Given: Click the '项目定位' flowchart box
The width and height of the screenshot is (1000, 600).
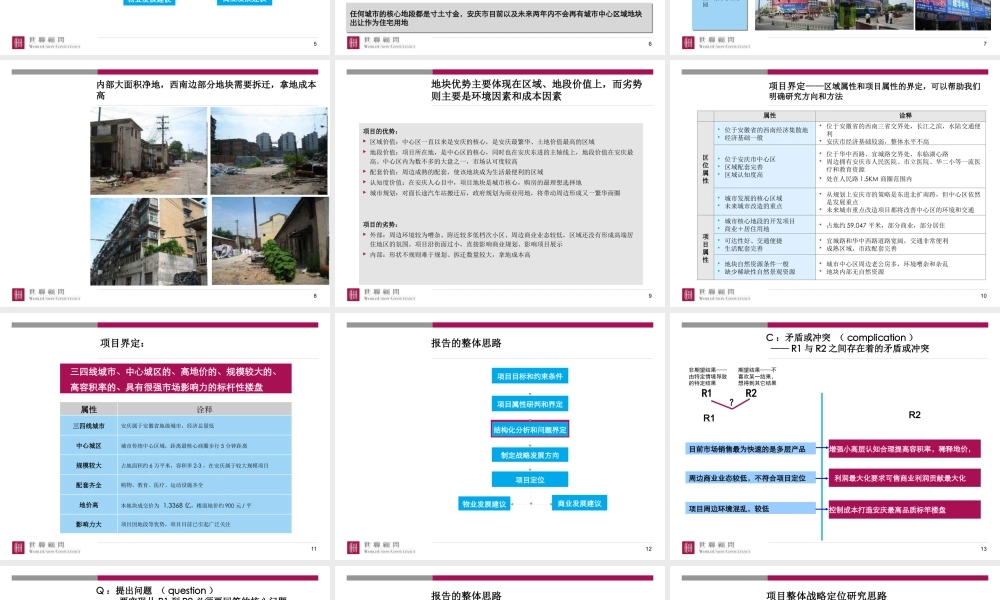Looking at the screenshot, I should 529,479.
